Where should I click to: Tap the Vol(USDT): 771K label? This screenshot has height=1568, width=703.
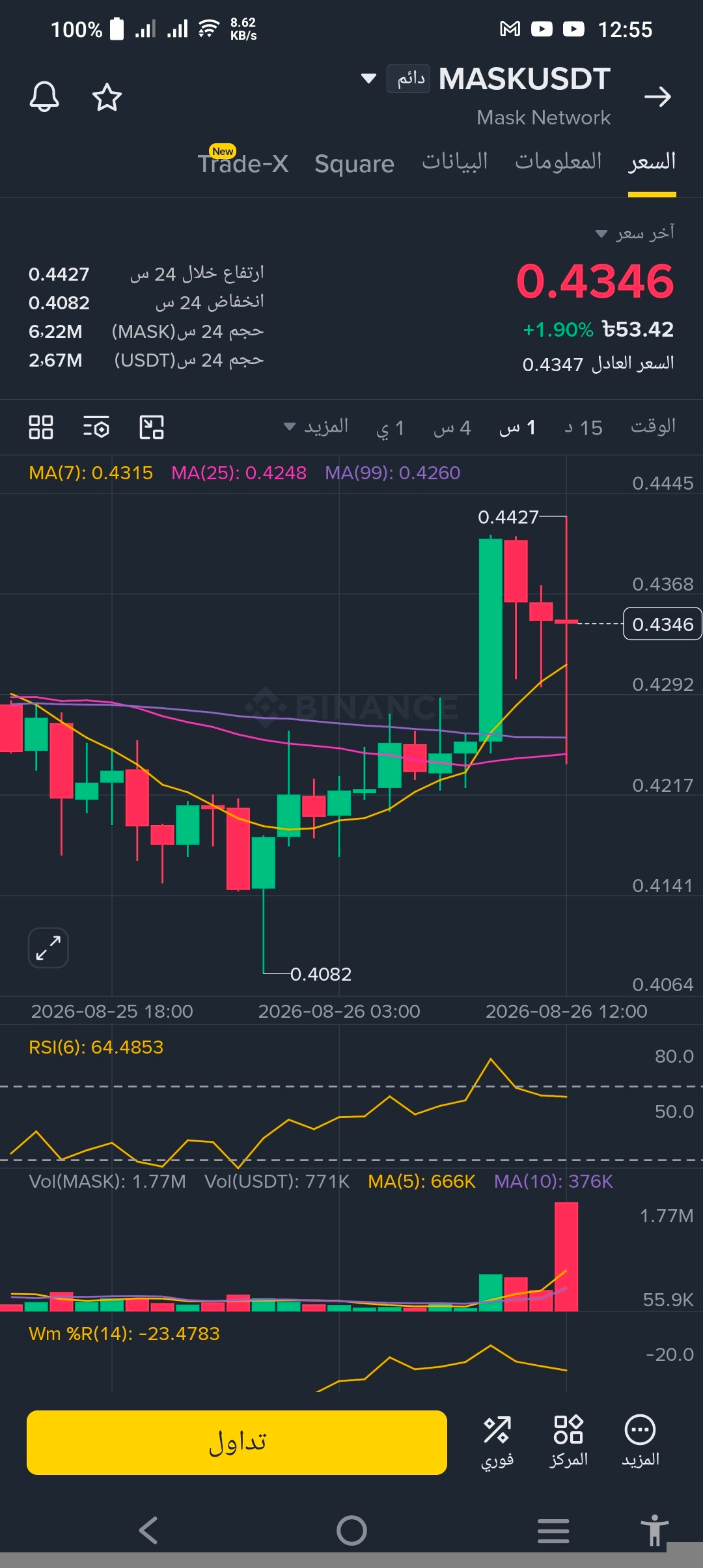[277, 1181]
